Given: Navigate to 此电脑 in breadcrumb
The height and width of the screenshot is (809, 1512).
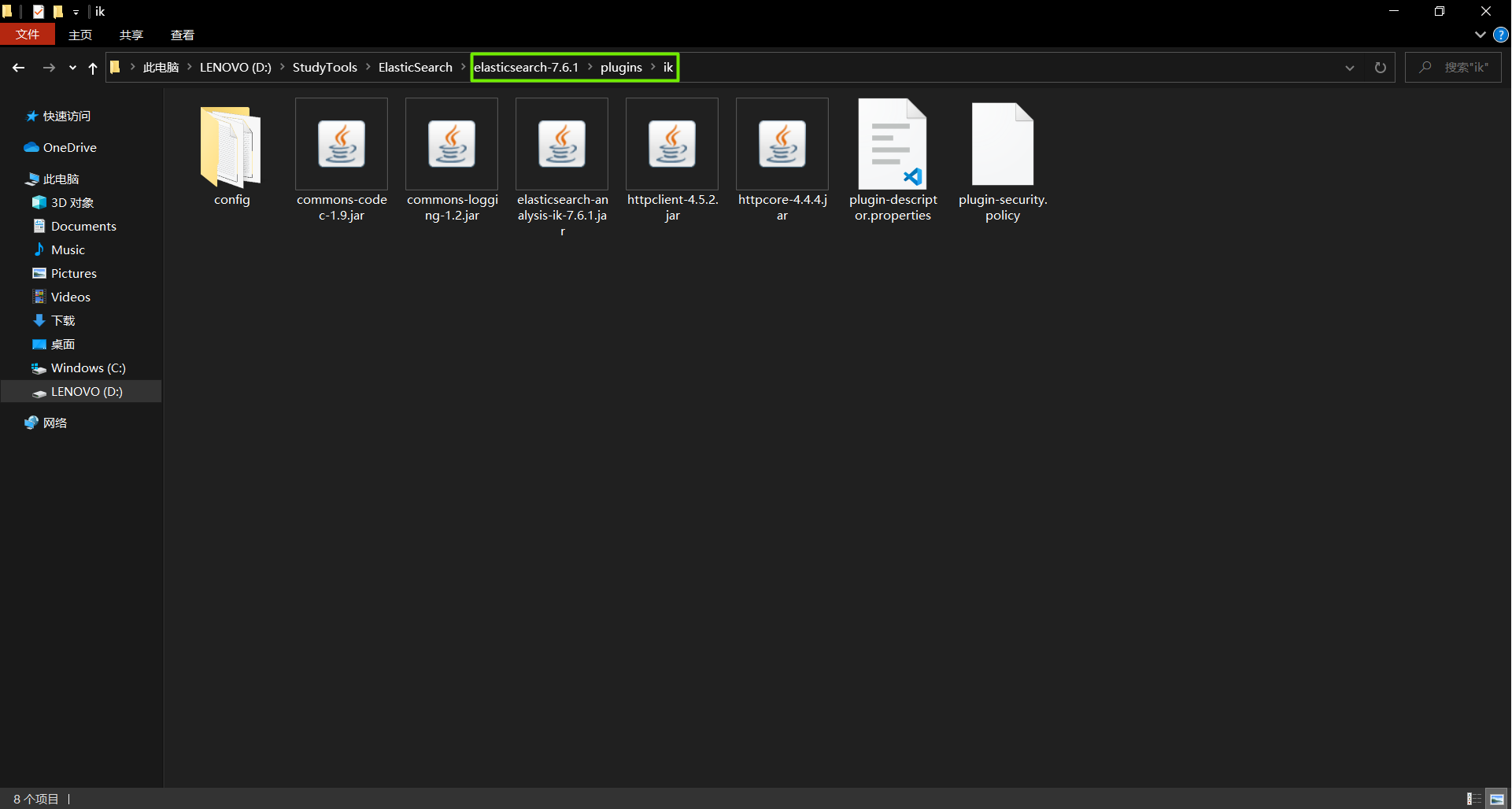Looking at the screenshot, I should (161, 68).
